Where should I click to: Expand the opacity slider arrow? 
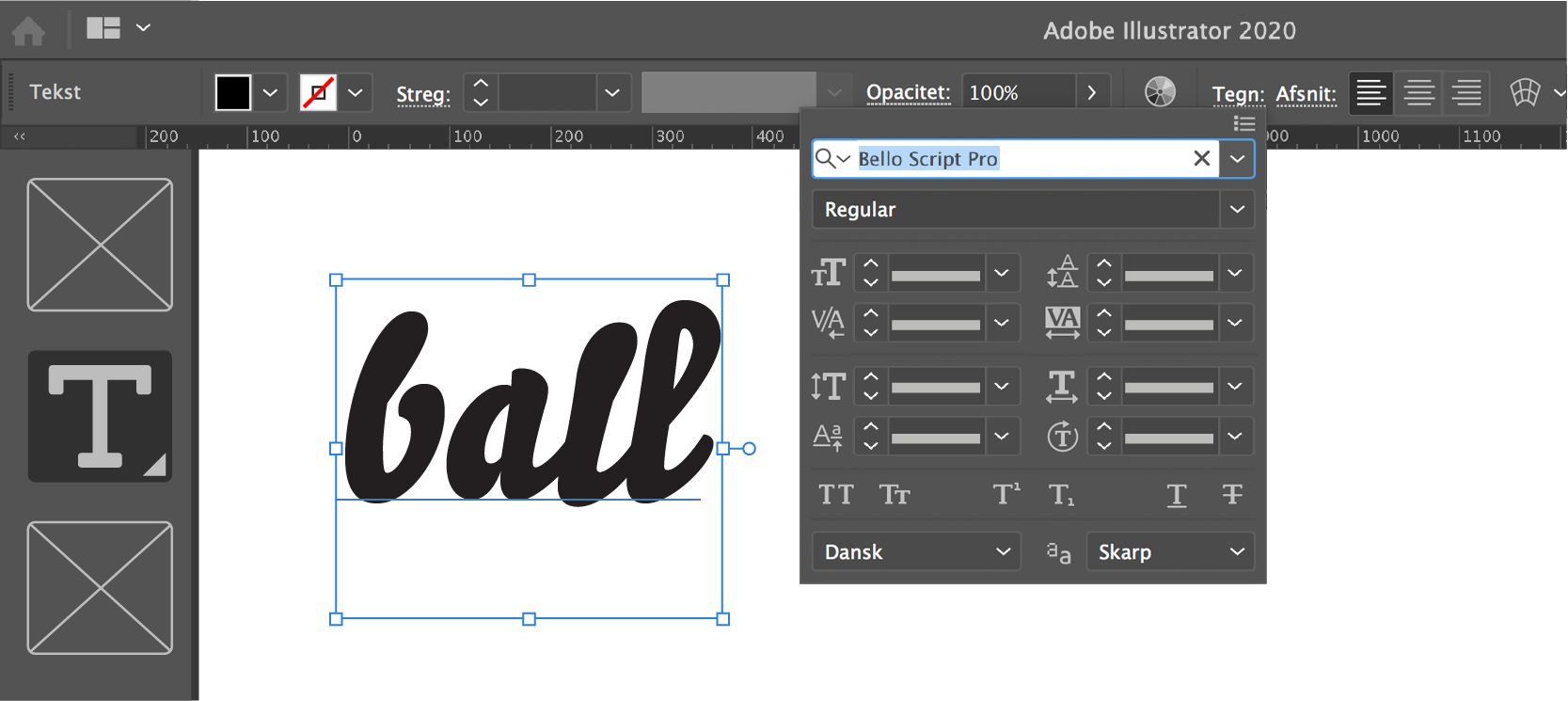pyautogui.click(x=1092, y=93)
